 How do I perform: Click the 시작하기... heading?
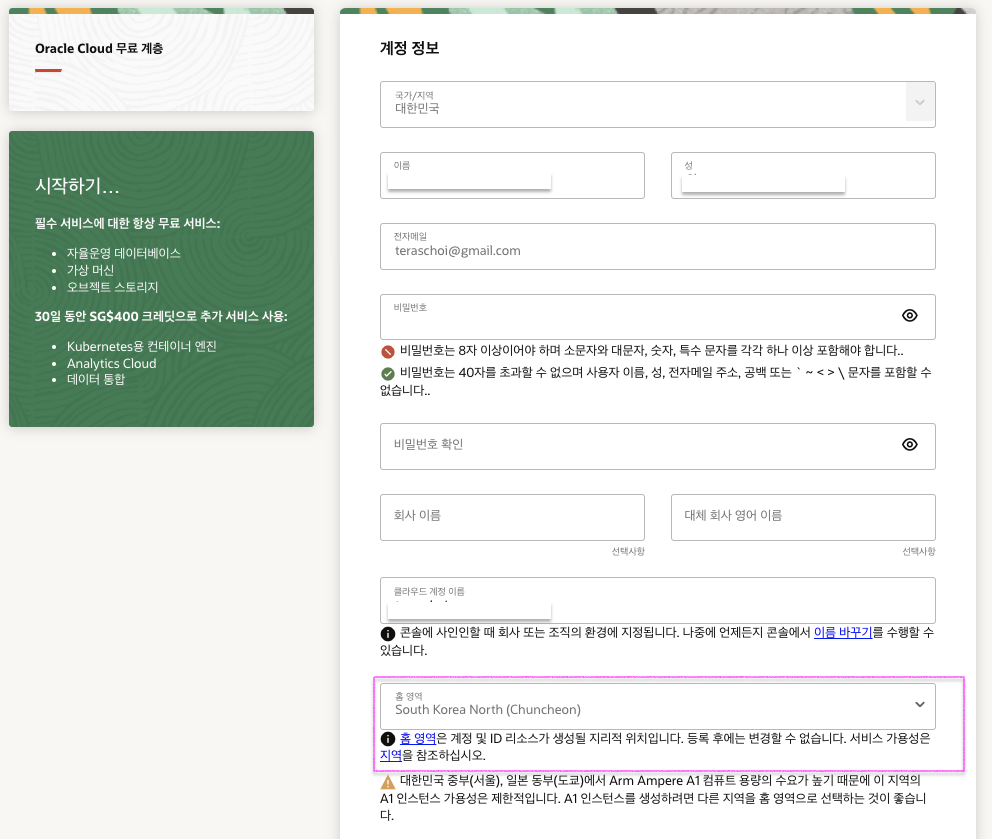(77, 186)
